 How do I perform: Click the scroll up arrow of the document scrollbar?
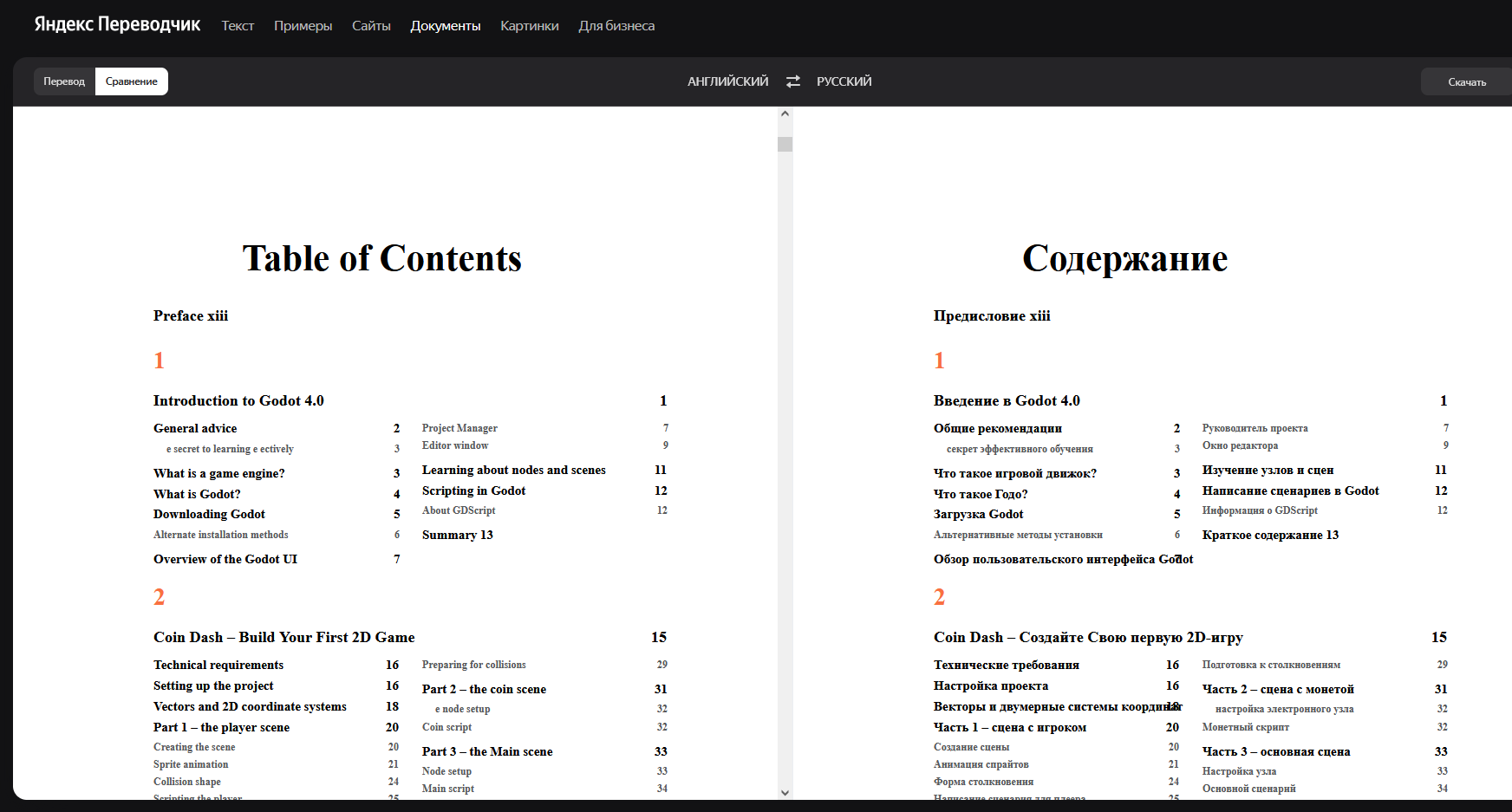pos(785,114)
